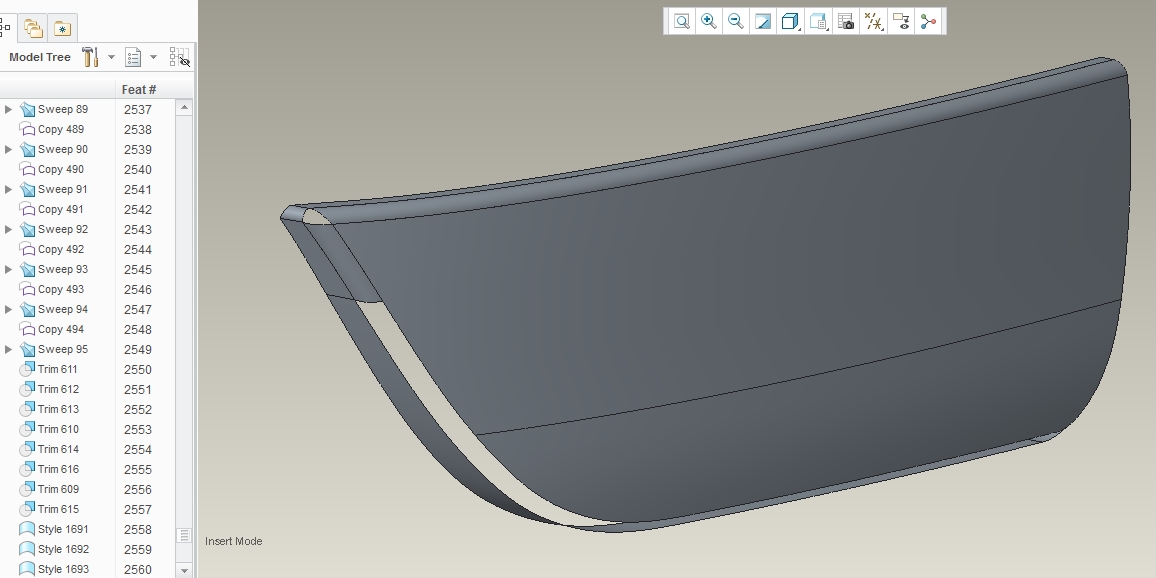
Task: Select the Style 1692 feature icon
Action: click(27, 549)
